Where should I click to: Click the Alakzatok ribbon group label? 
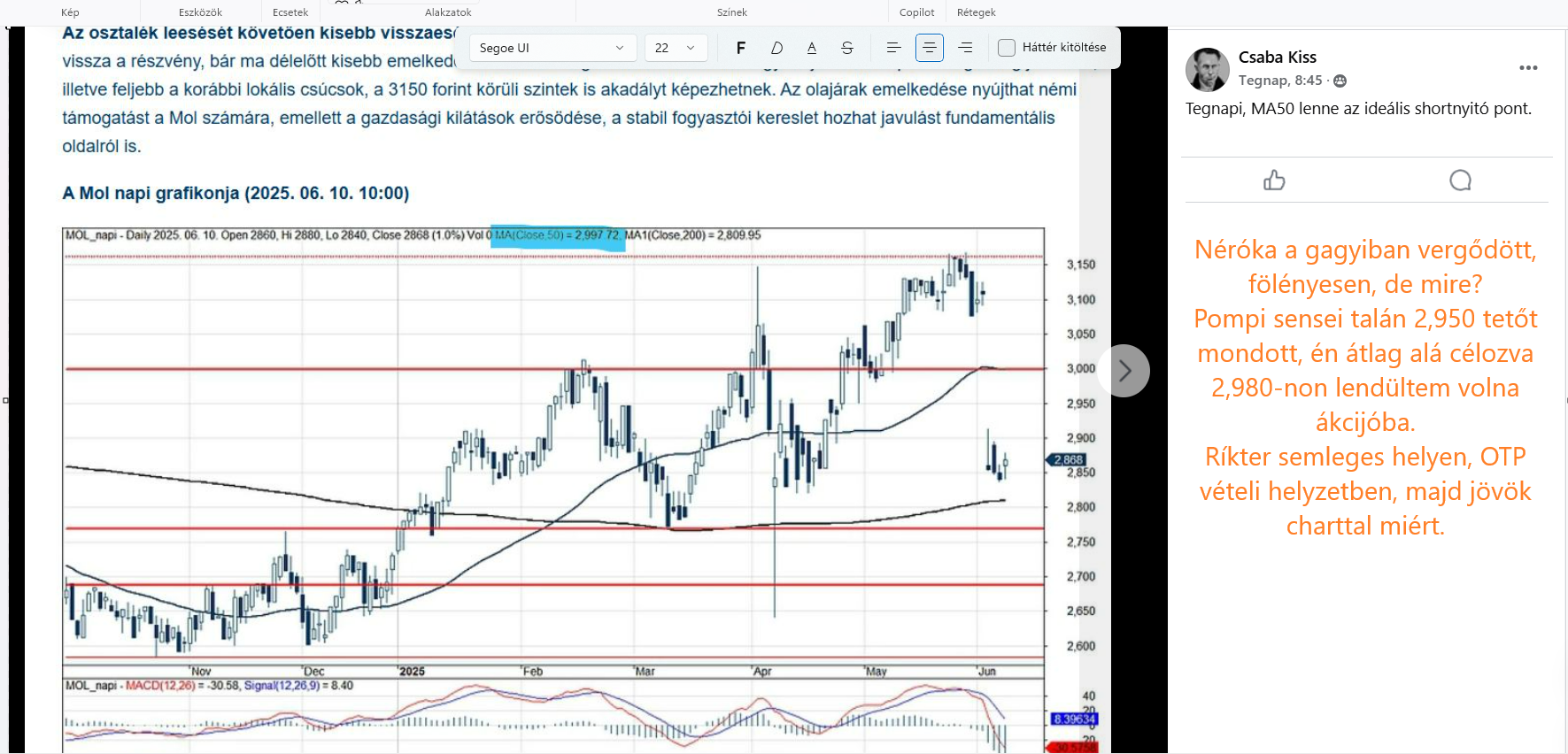448,12
